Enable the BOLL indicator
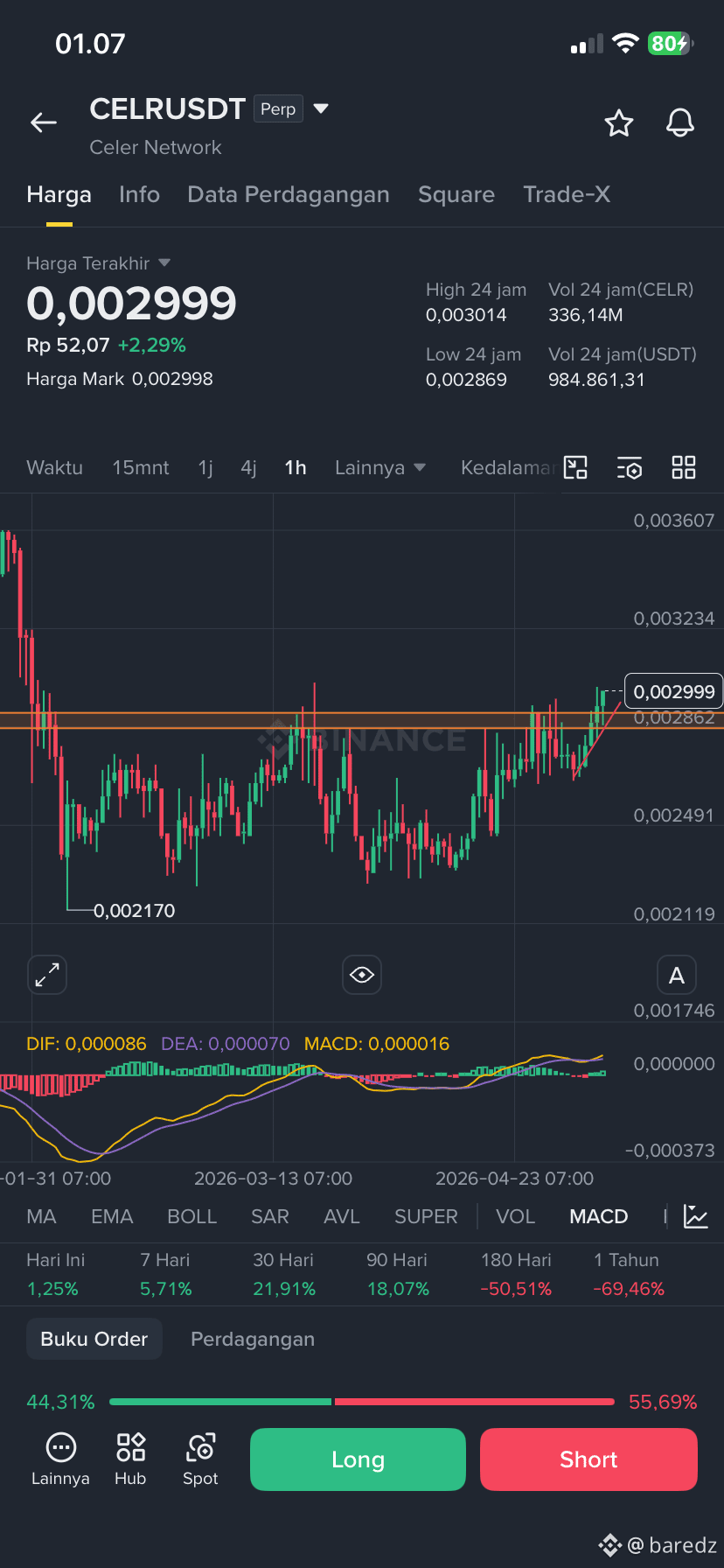 coord(191,1216)
